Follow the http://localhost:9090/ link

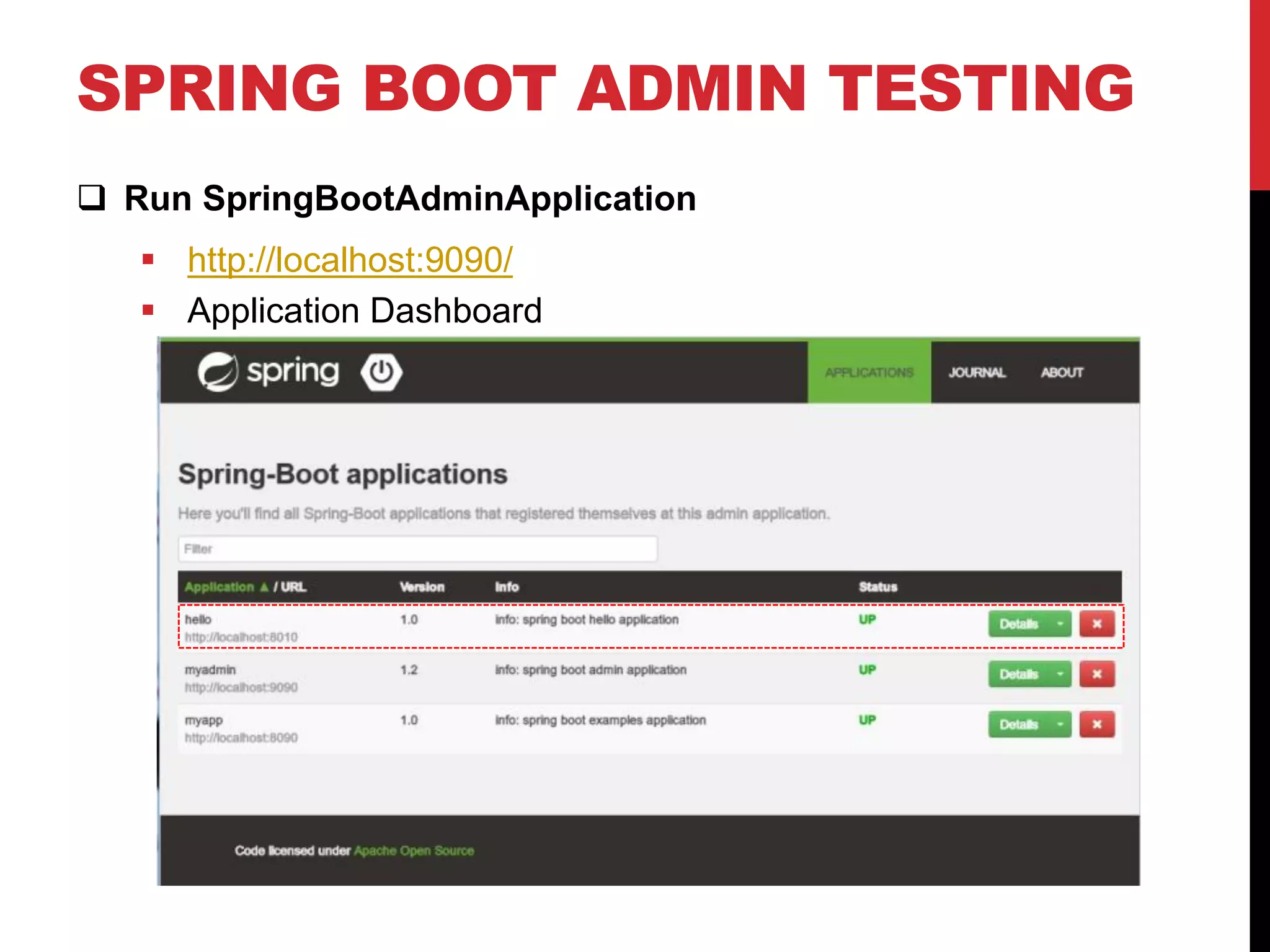pyautogui.click(x=350, y=260)
